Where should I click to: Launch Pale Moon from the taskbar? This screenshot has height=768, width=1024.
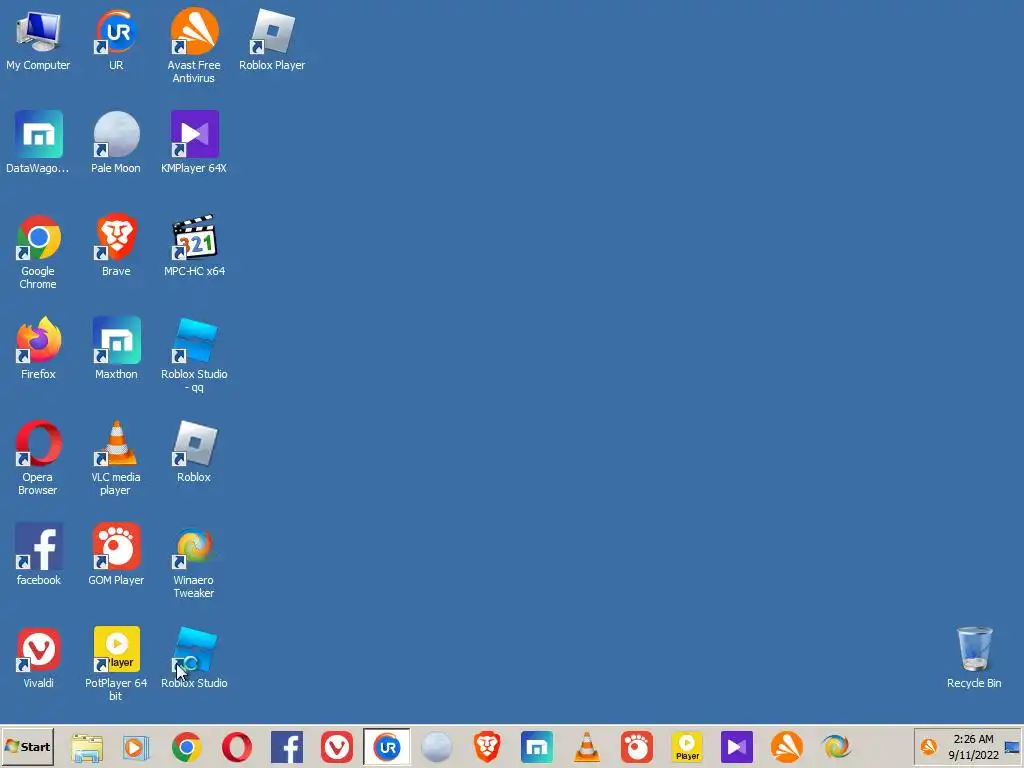[x=437, y=746]
